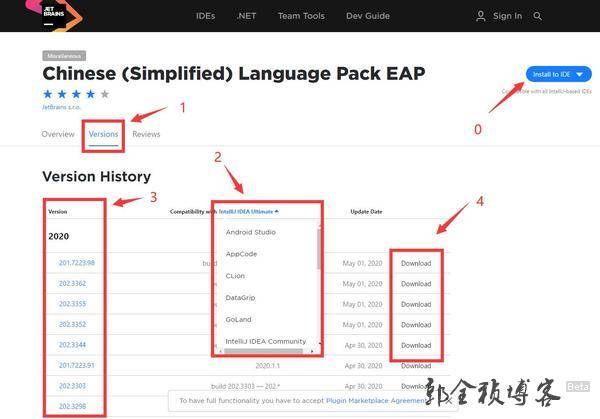
Task: Switch to the Reviews tab
Action: point(146,134)
